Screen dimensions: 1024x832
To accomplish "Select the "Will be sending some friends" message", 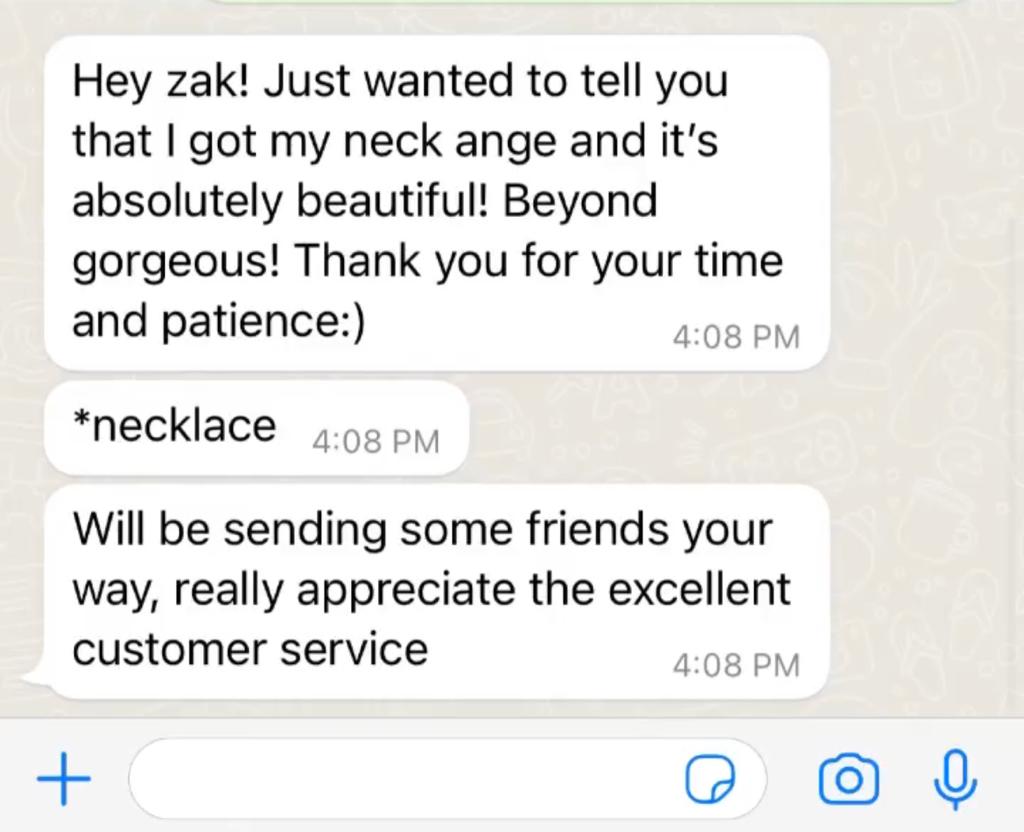I will [x=436, y=592].
